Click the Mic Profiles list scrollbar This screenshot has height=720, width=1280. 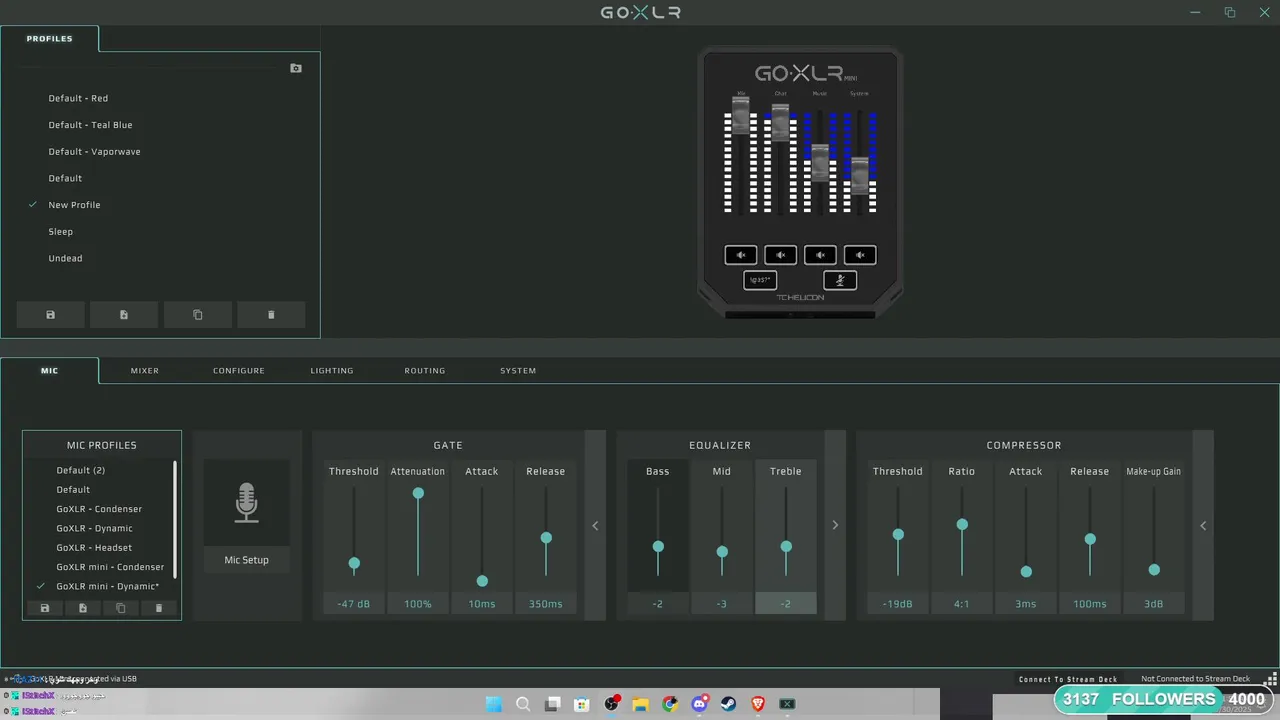click(x=175, y=520)
